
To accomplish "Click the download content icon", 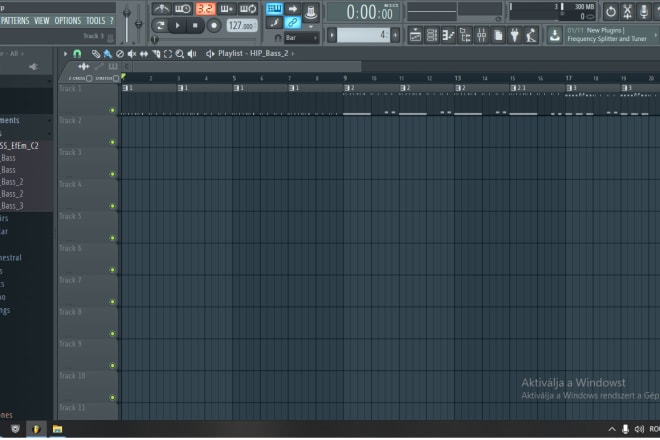I will tap(555, 35).
